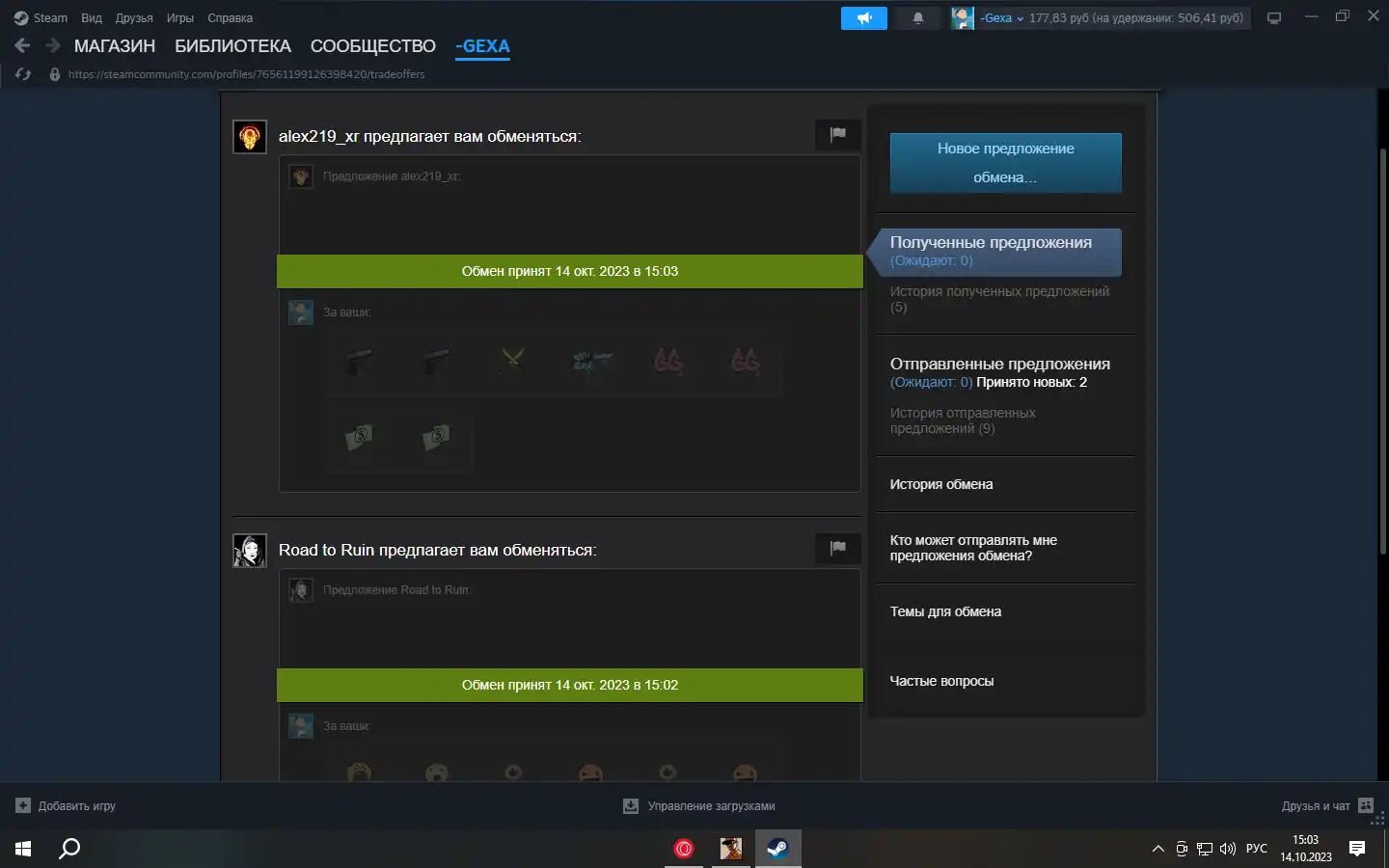Click the Steam taskbar icon
Viewport: 1389px width, 868px height.
(777, 849)
